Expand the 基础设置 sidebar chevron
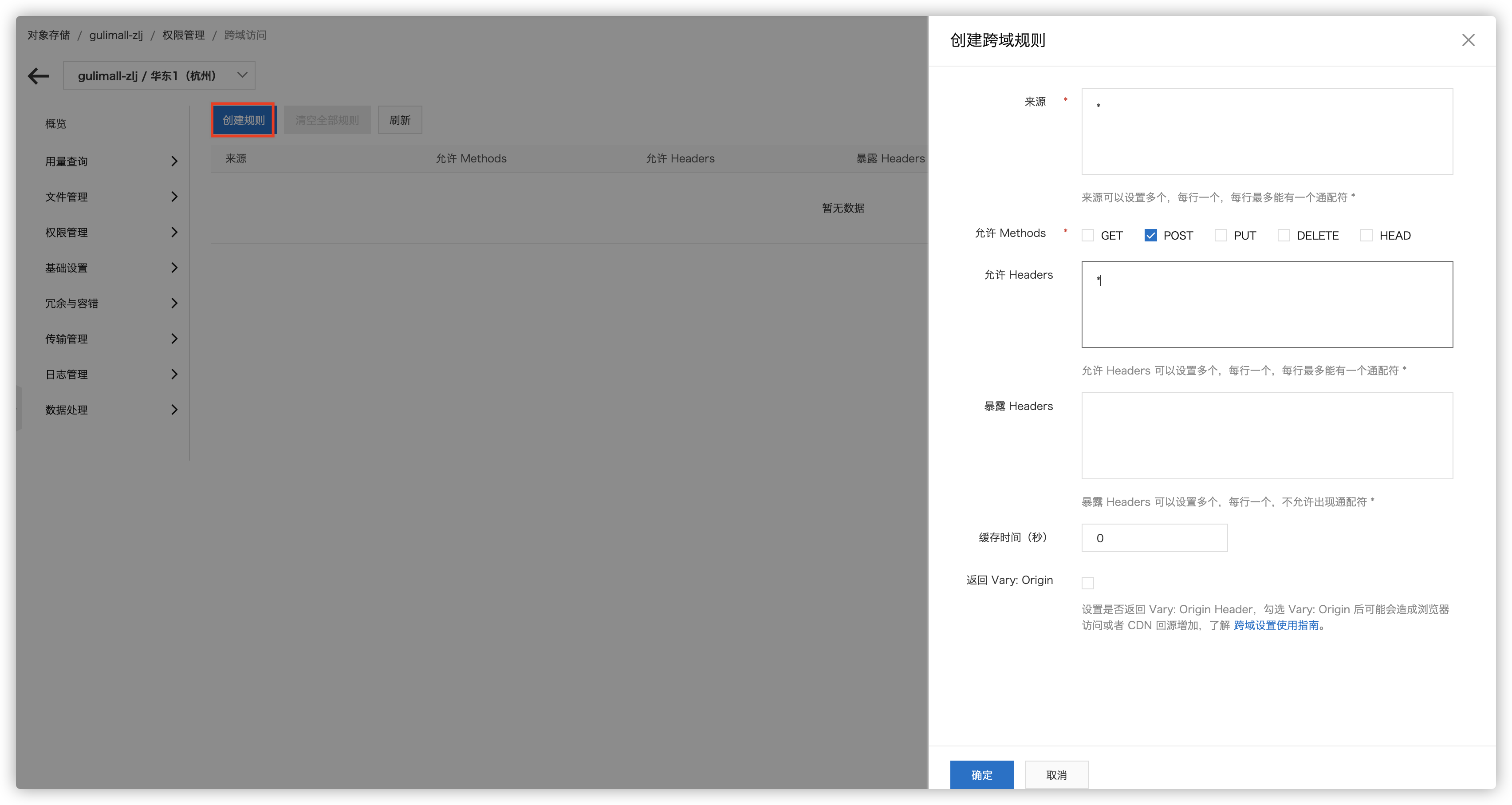1512x805 pixels. click(x=174, y=268)
